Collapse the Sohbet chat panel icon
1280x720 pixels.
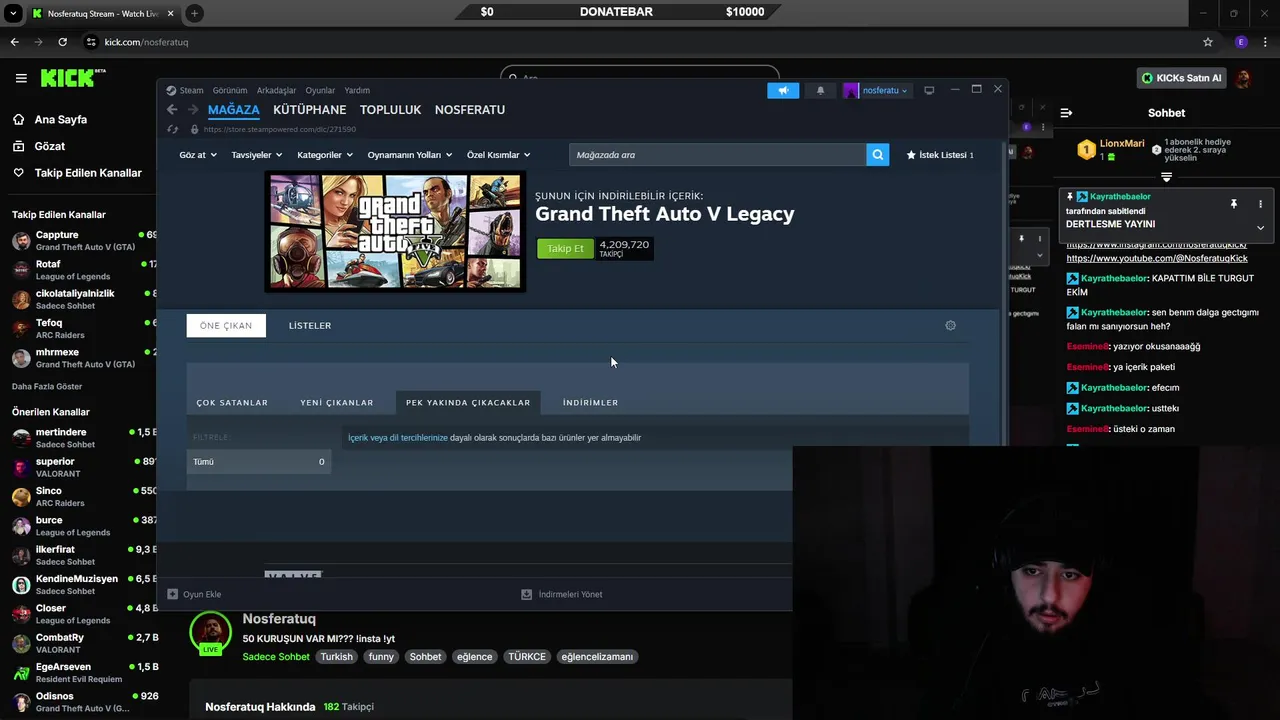[1066, 113]
